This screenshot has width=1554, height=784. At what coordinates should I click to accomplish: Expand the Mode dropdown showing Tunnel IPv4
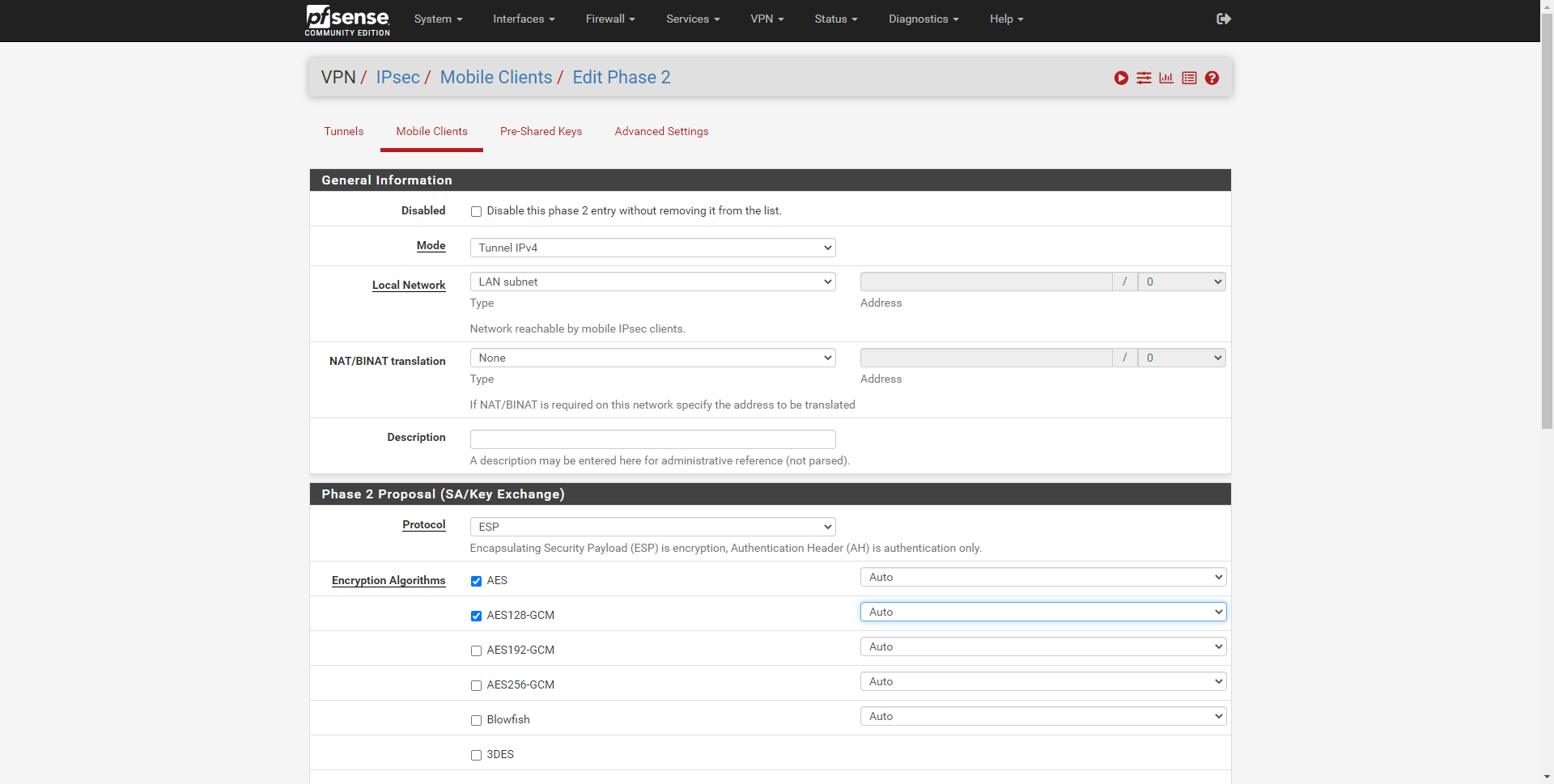coord(652,248)
